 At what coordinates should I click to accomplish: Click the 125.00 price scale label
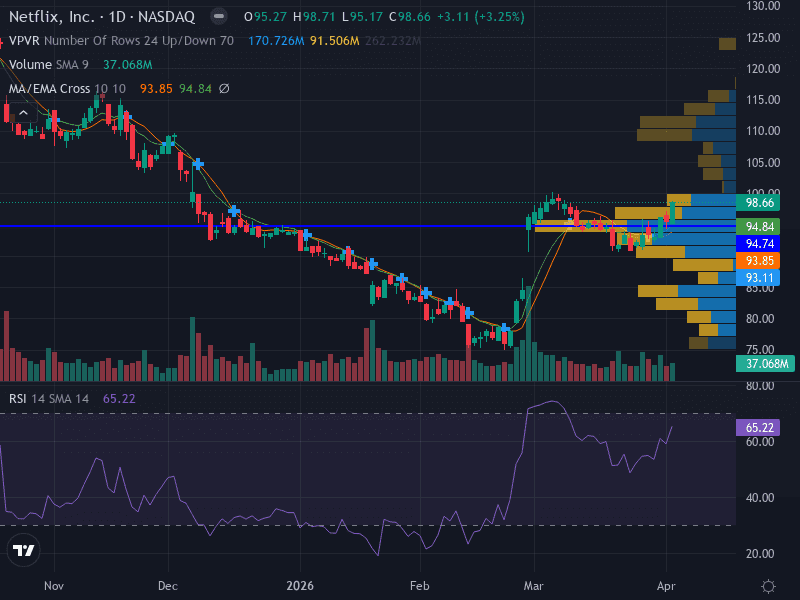pos(763,38)
